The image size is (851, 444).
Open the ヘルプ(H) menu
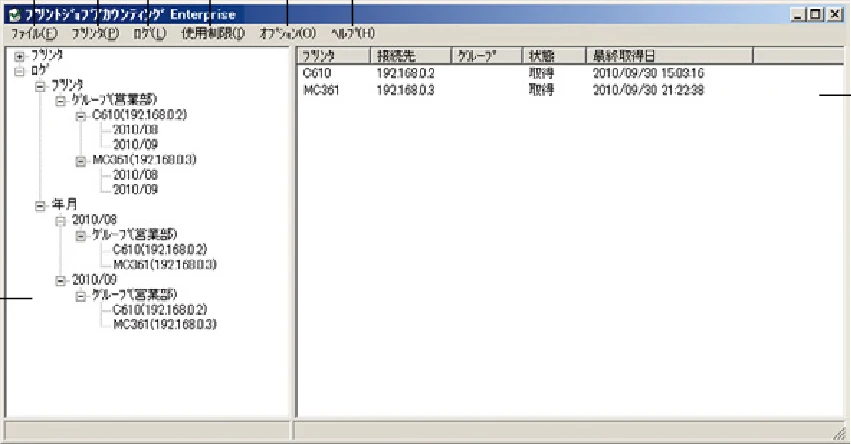(353, 33)
